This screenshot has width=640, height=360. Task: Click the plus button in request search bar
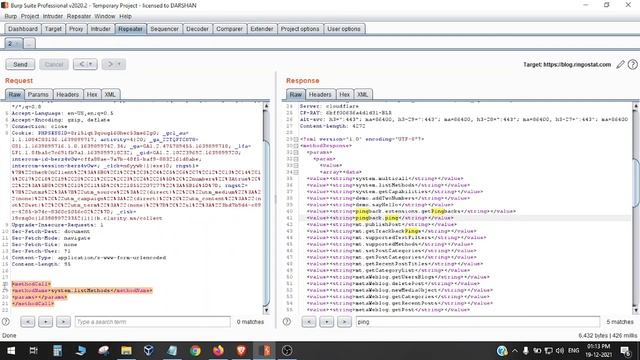coord(45,322)
